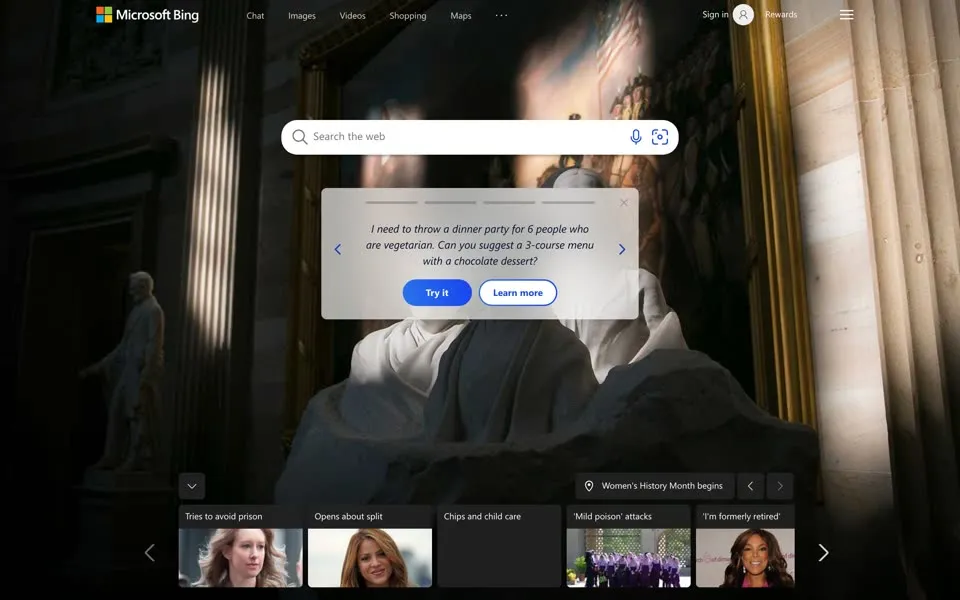Jump to the first suggestion progress bar
Viewport: 960px width, 600px height.
(391, 202)
